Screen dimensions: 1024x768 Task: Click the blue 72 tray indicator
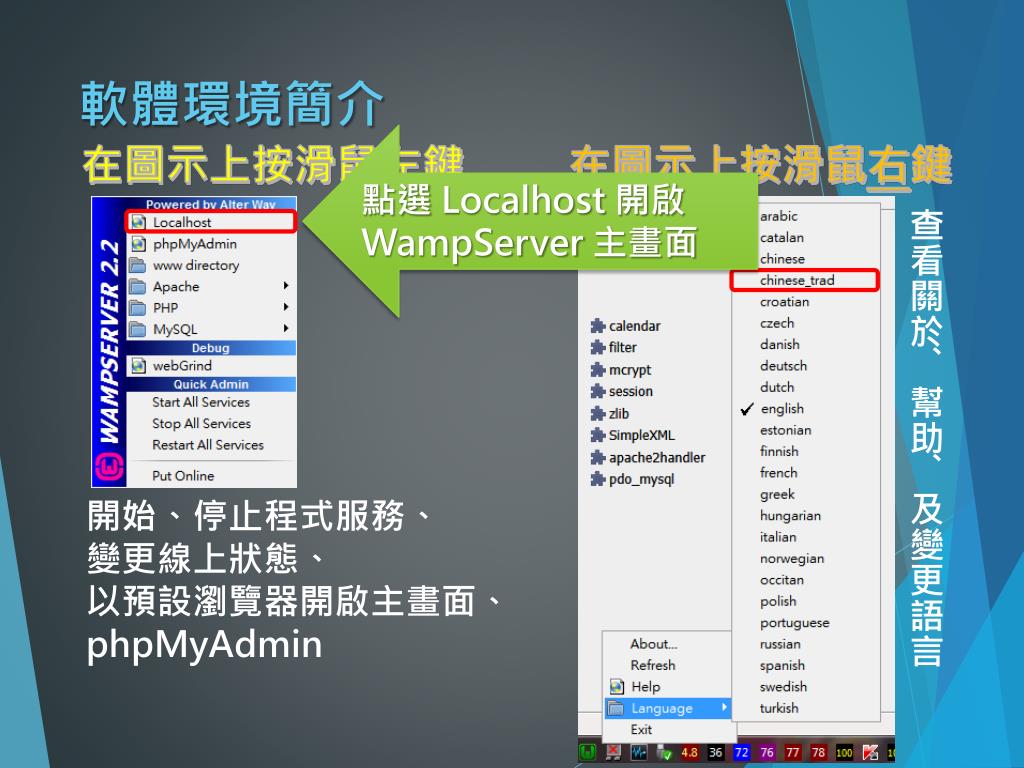(741, 752)
